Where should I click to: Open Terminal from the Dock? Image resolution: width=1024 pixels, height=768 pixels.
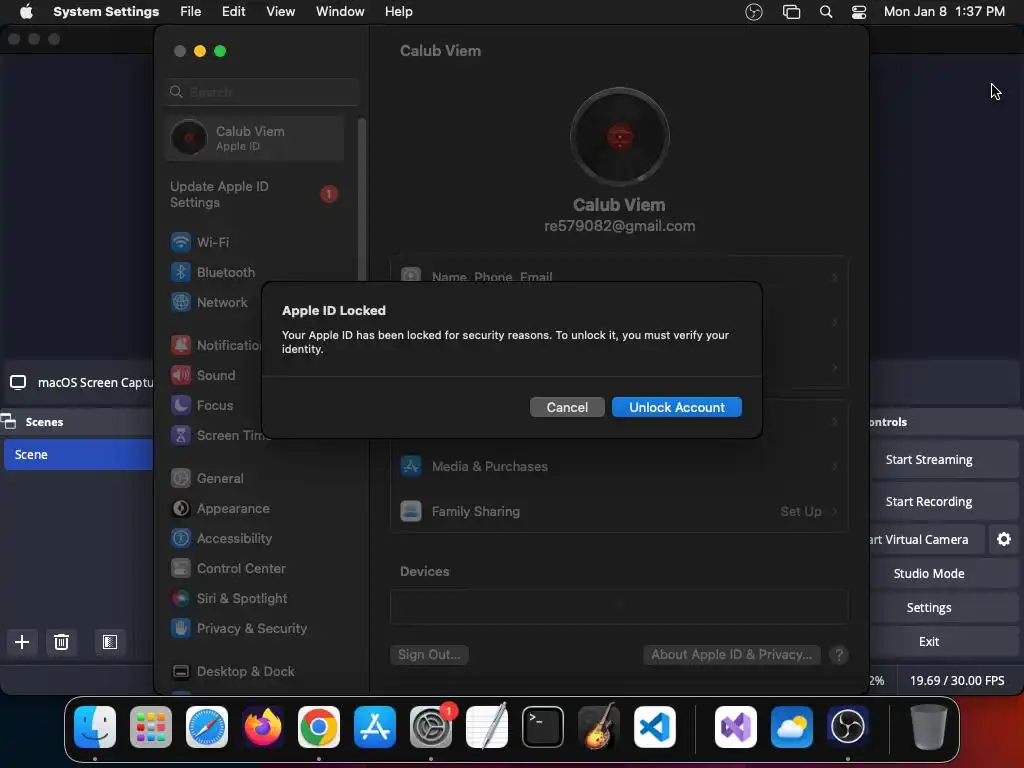click(x=543, y=727)
